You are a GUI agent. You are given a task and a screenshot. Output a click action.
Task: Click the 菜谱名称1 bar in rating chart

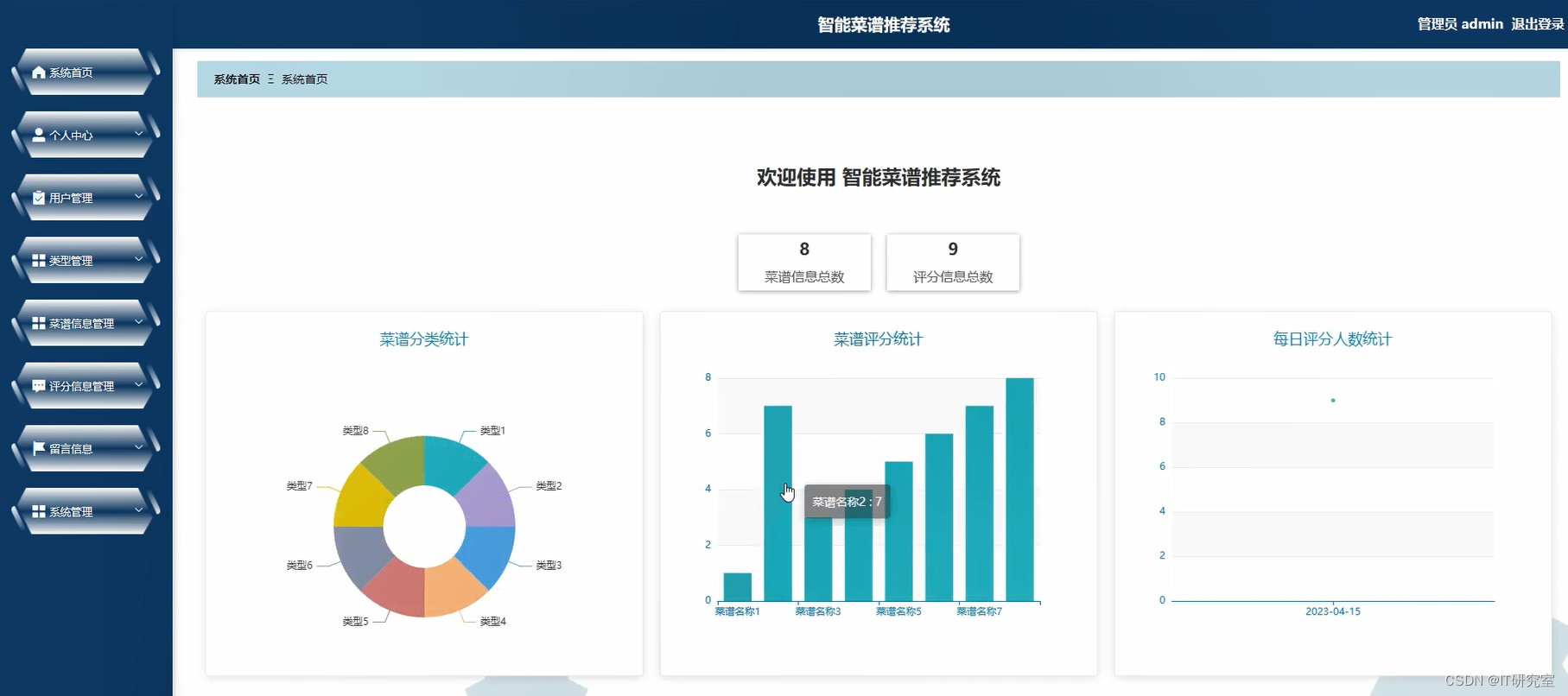tap(738, 587)
